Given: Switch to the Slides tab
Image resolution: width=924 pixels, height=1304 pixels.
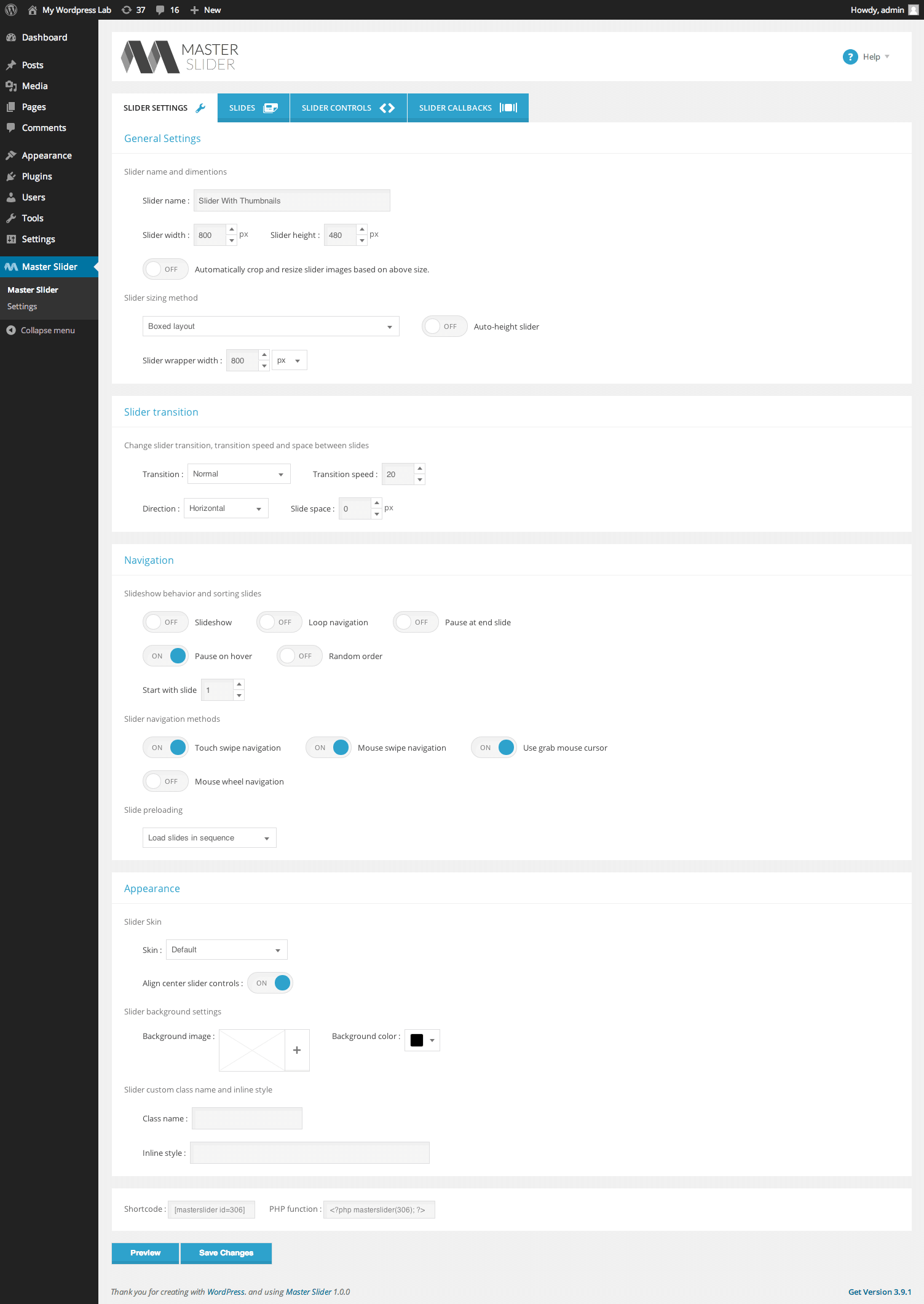Looking at the screenshot, I should (253, 108).
